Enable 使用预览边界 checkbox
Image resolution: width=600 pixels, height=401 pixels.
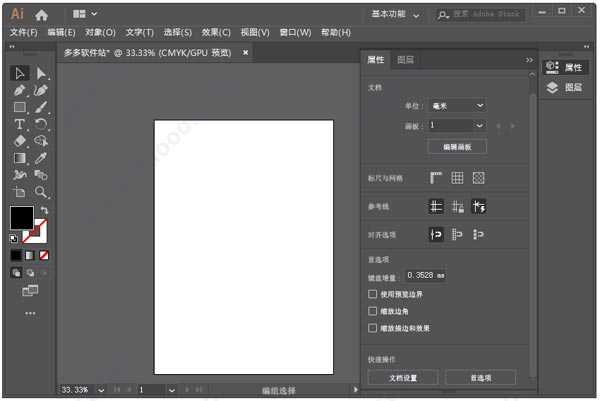[373, 295]
